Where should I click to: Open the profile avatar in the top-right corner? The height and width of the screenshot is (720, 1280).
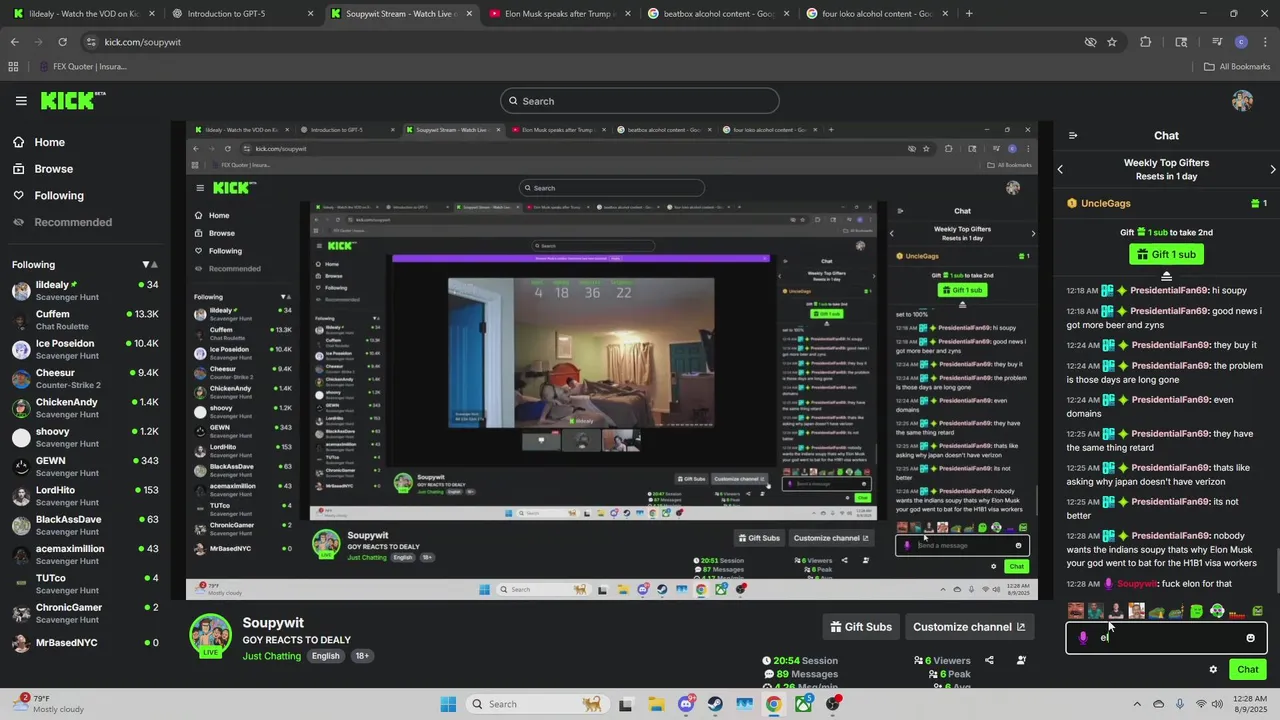[1242, 101]
